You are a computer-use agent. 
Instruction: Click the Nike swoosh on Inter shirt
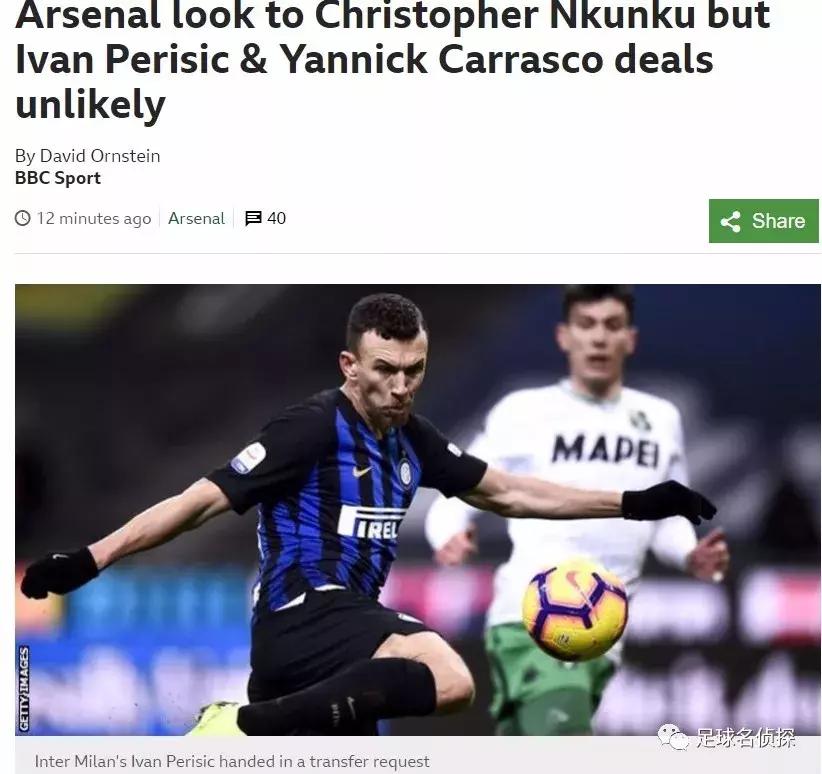coord(362,471)
